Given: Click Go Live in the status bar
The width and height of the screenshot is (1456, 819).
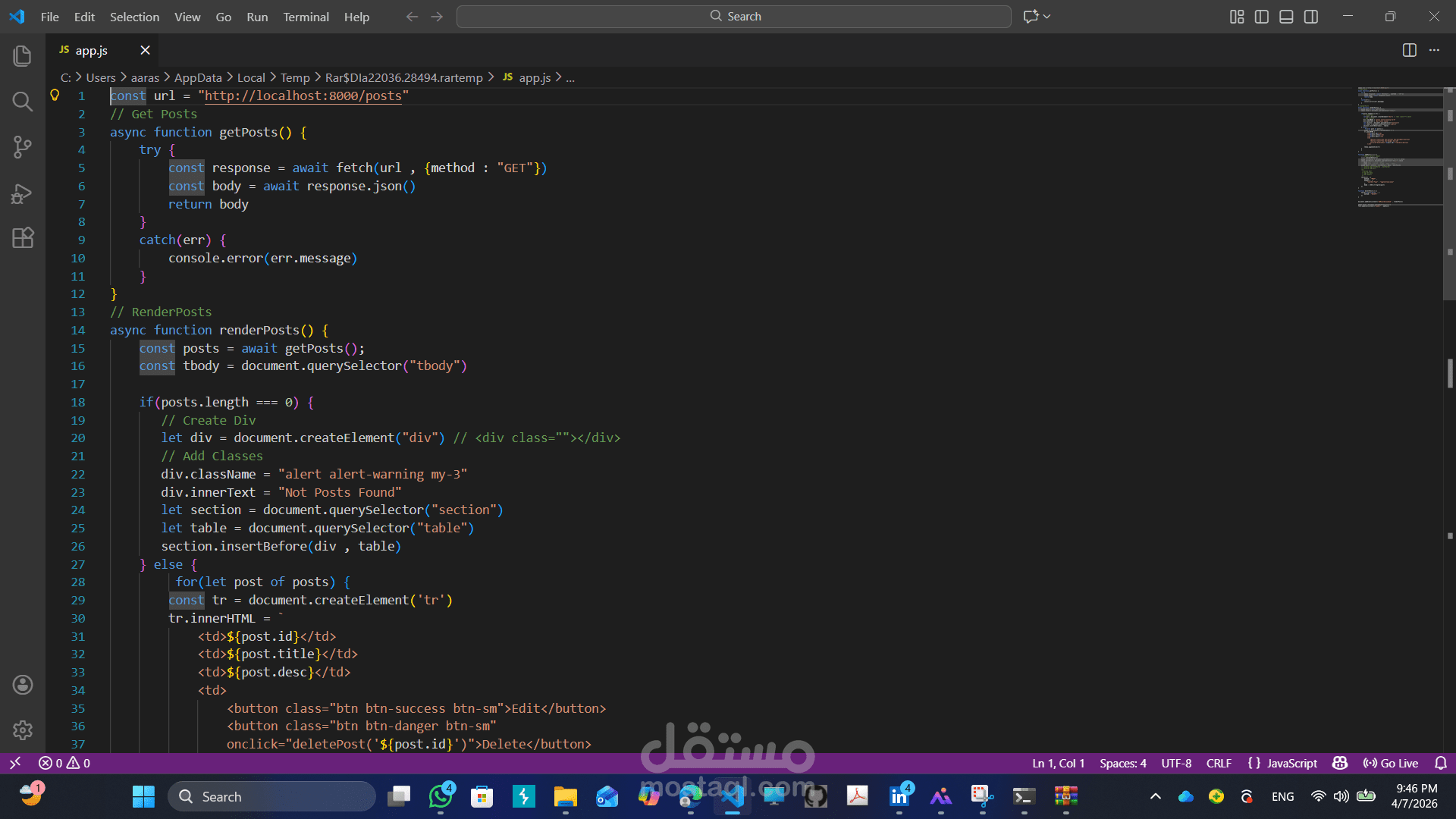Looking at the screenshot, I should click(x=1391, y=763).
